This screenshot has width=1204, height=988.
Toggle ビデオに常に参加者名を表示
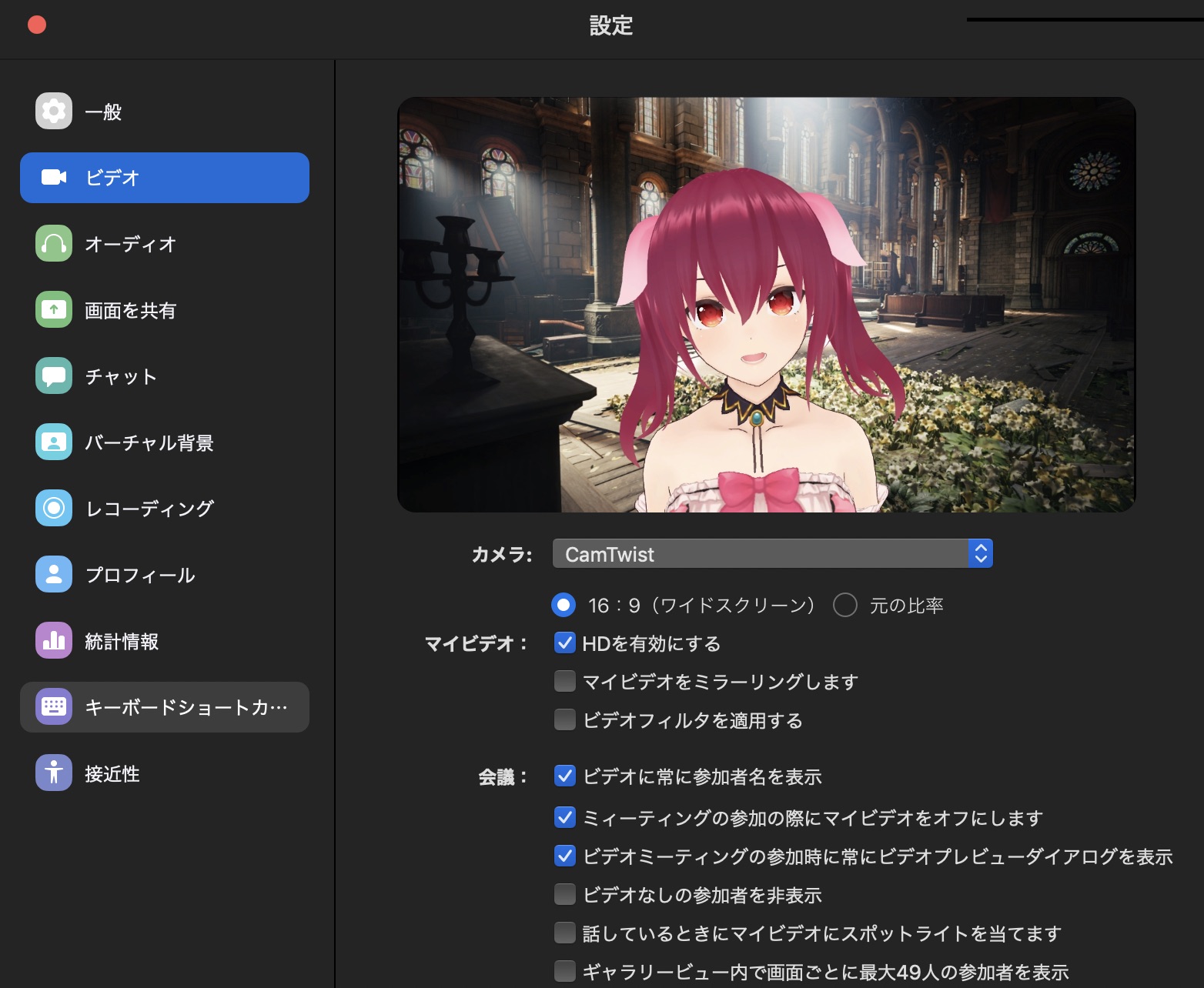(565, 776)
